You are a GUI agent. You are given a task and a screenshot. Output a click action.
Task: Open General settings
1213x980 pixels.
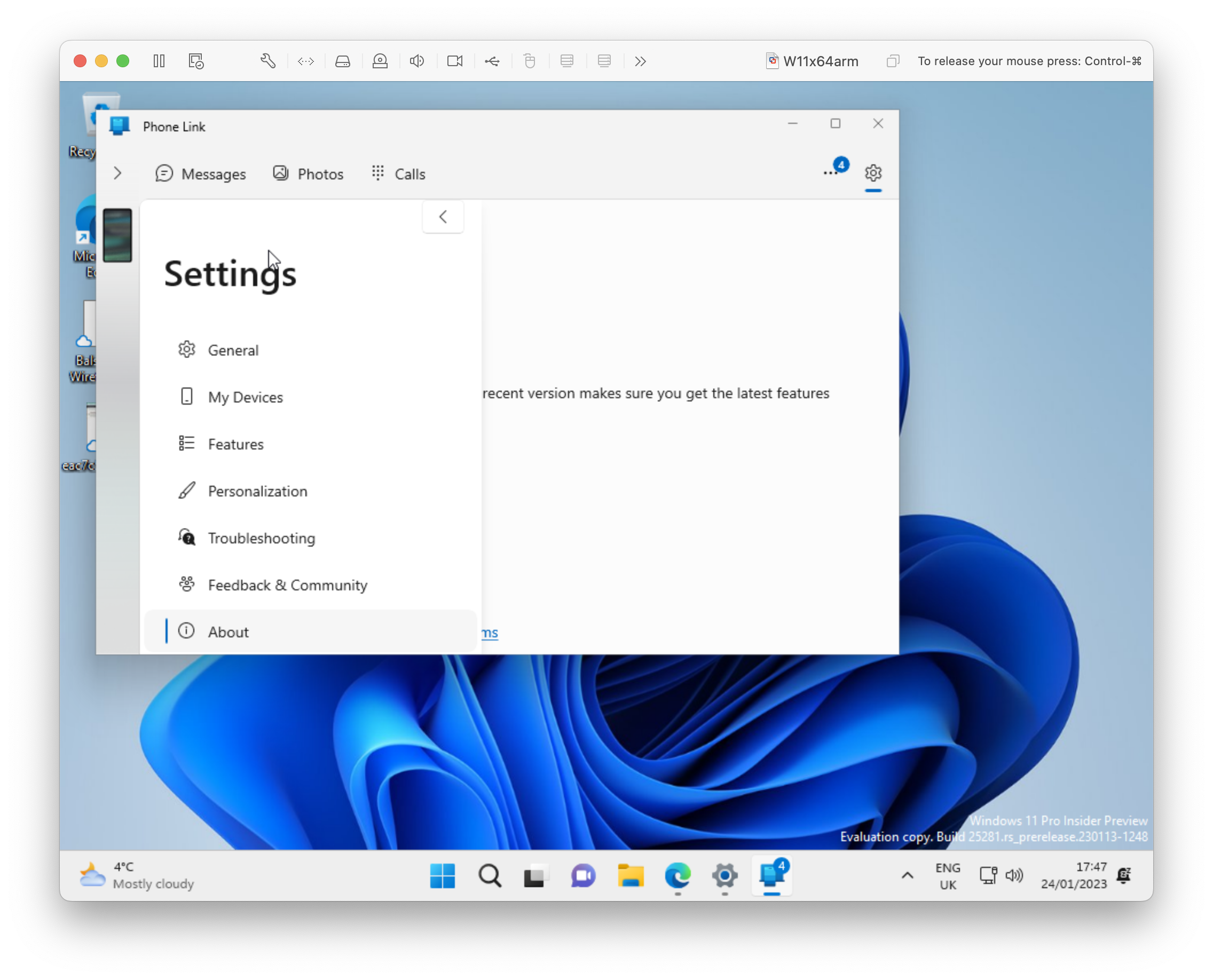pyautogui.click(x=233, y=351)
